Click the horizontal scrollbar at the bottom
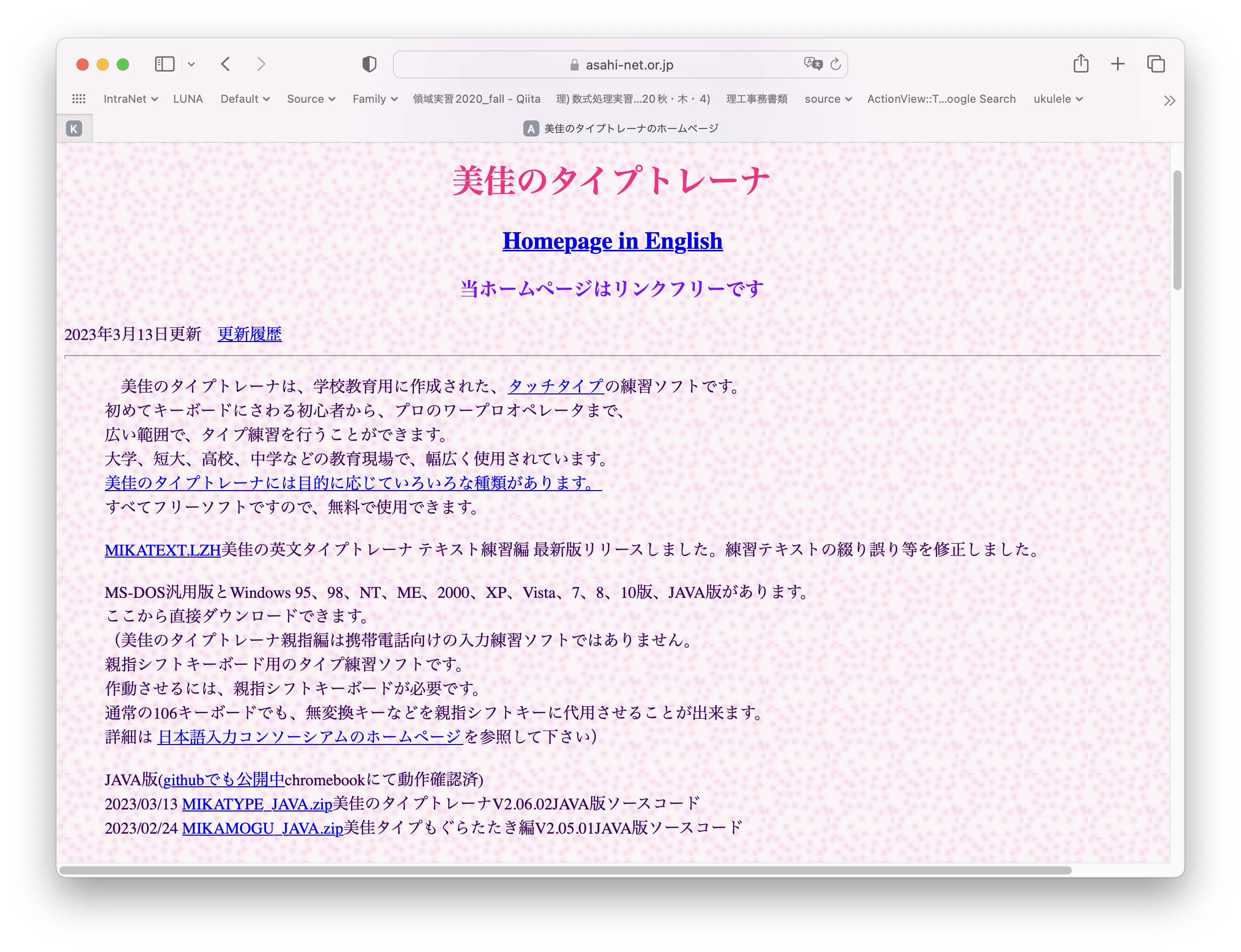This screenshot has height=952, width=1241. (565, 870)
